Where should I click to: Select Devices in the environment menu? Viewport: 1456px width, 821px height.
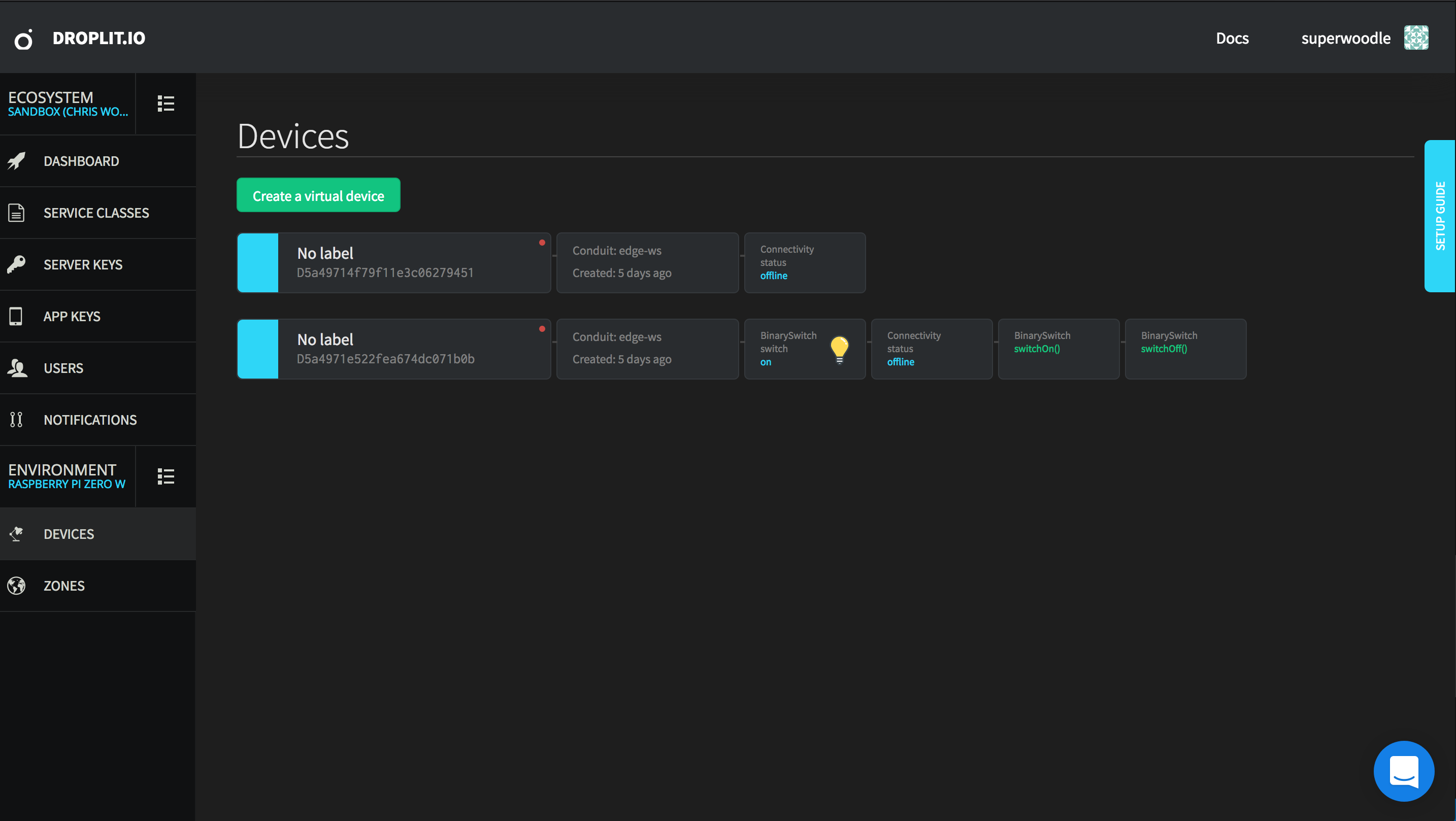click(98, 534)
